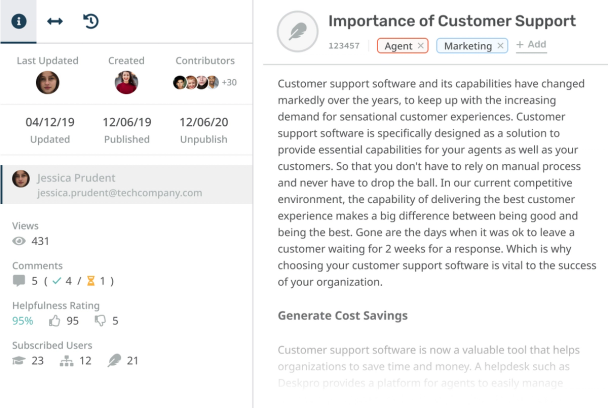
Task: Click the feather article icon
Action: pos(297,32)
